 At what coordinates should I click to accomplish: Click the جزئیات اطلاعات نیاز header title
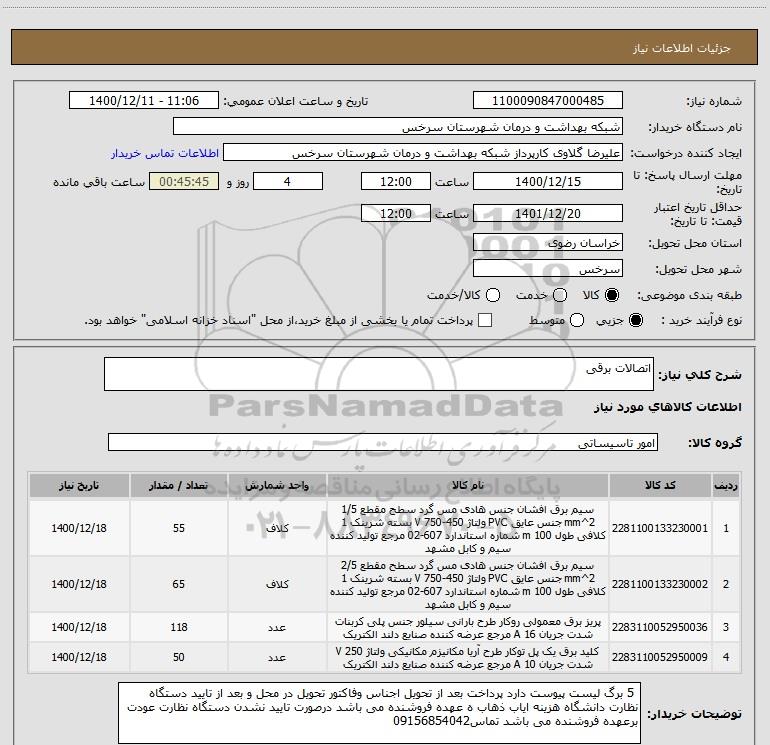point(682,48)
